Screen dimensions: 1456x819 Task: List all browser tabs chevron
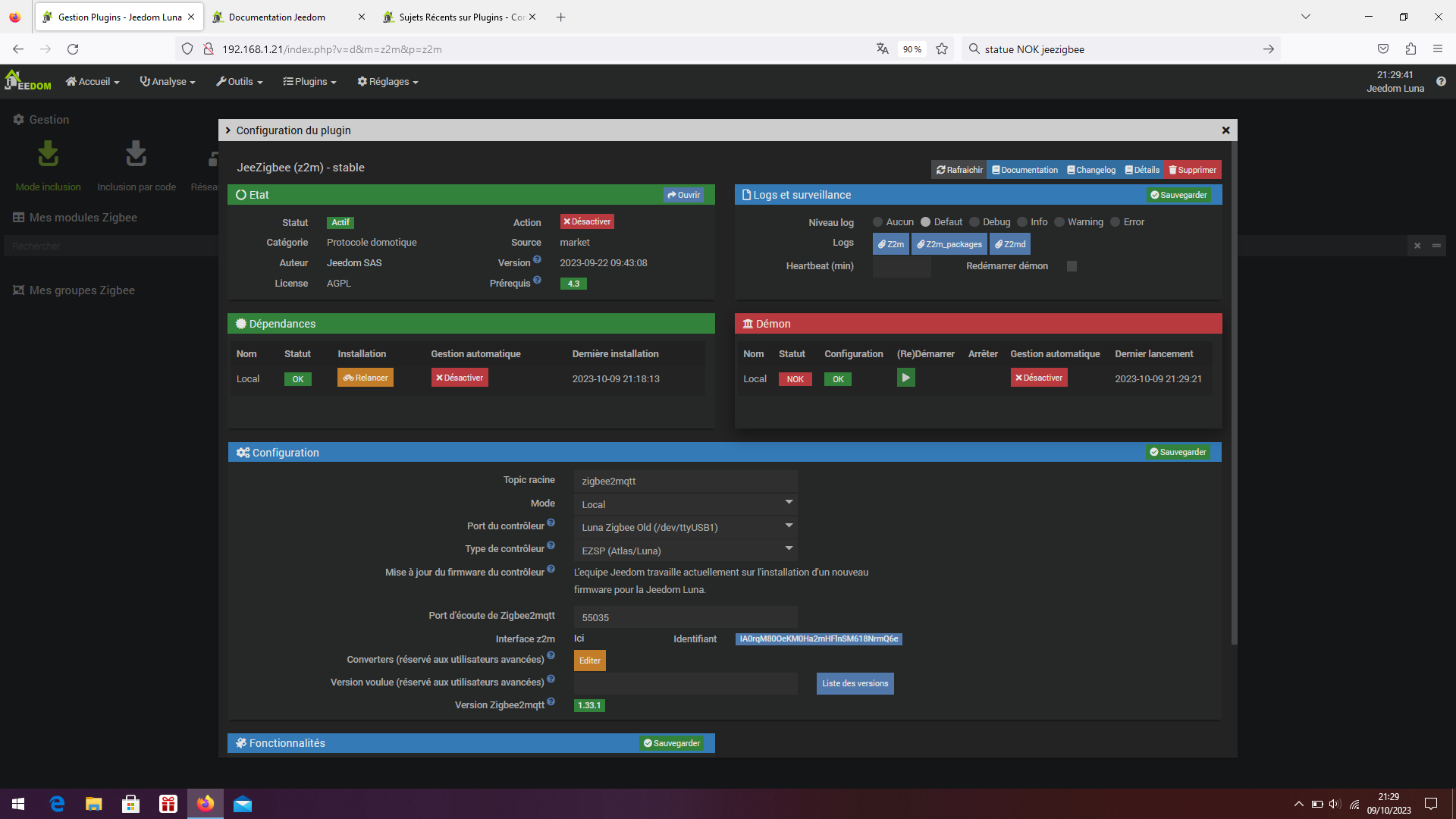(1306, 17)
